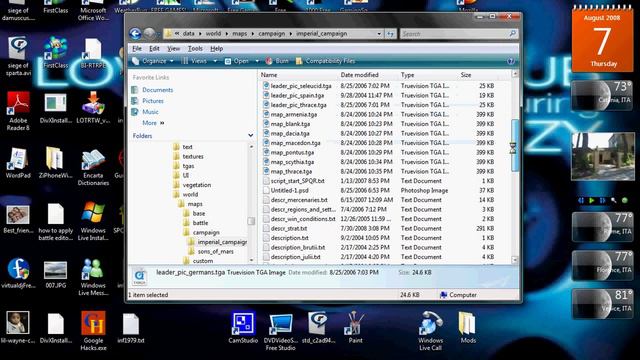Open Google Hacks.exe desktop icon
Viewport: 640px width, 360px height.
click(93, 331)
